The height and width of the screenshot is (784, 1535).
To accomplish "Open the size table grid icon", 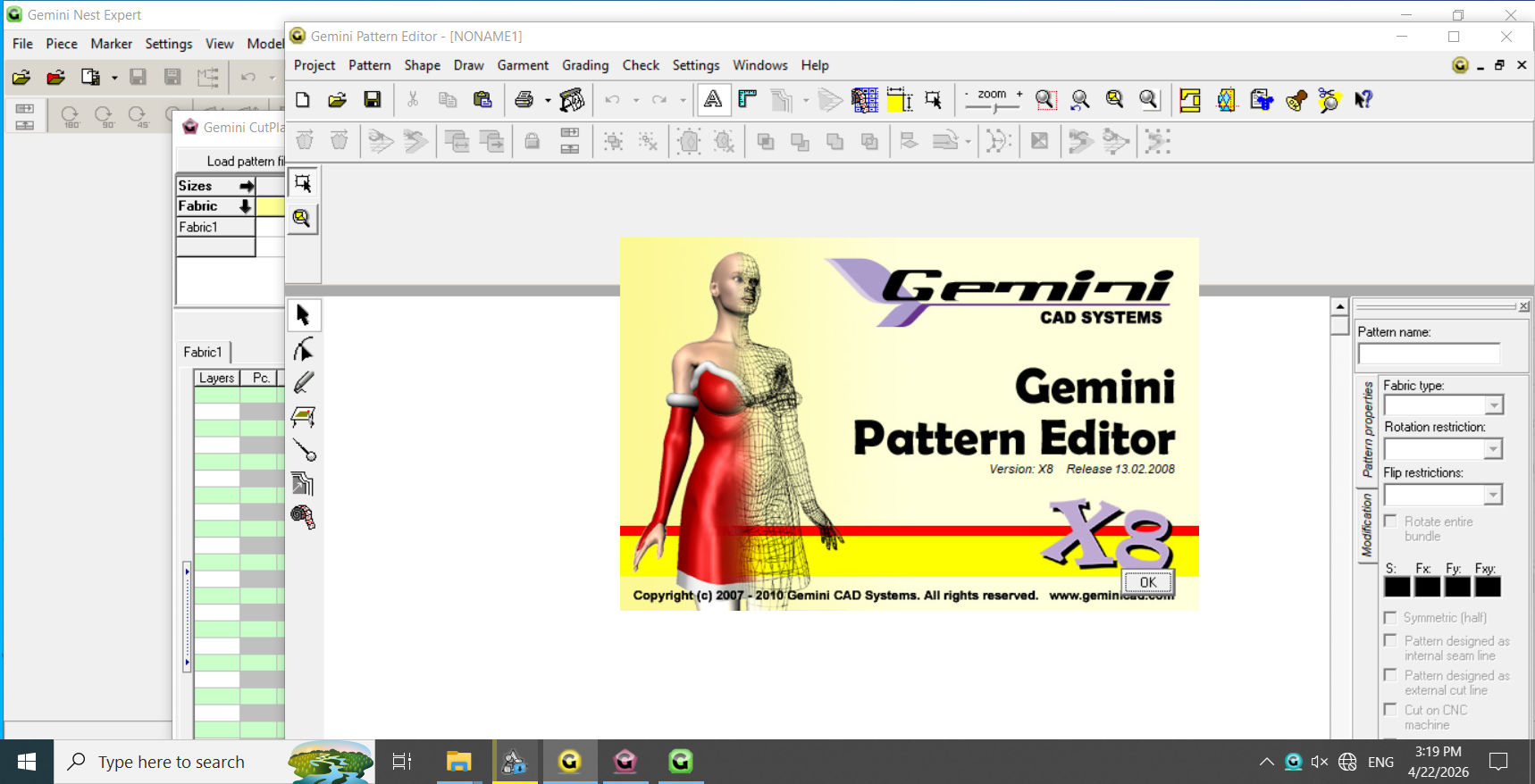I will click(x=865, y=100).
